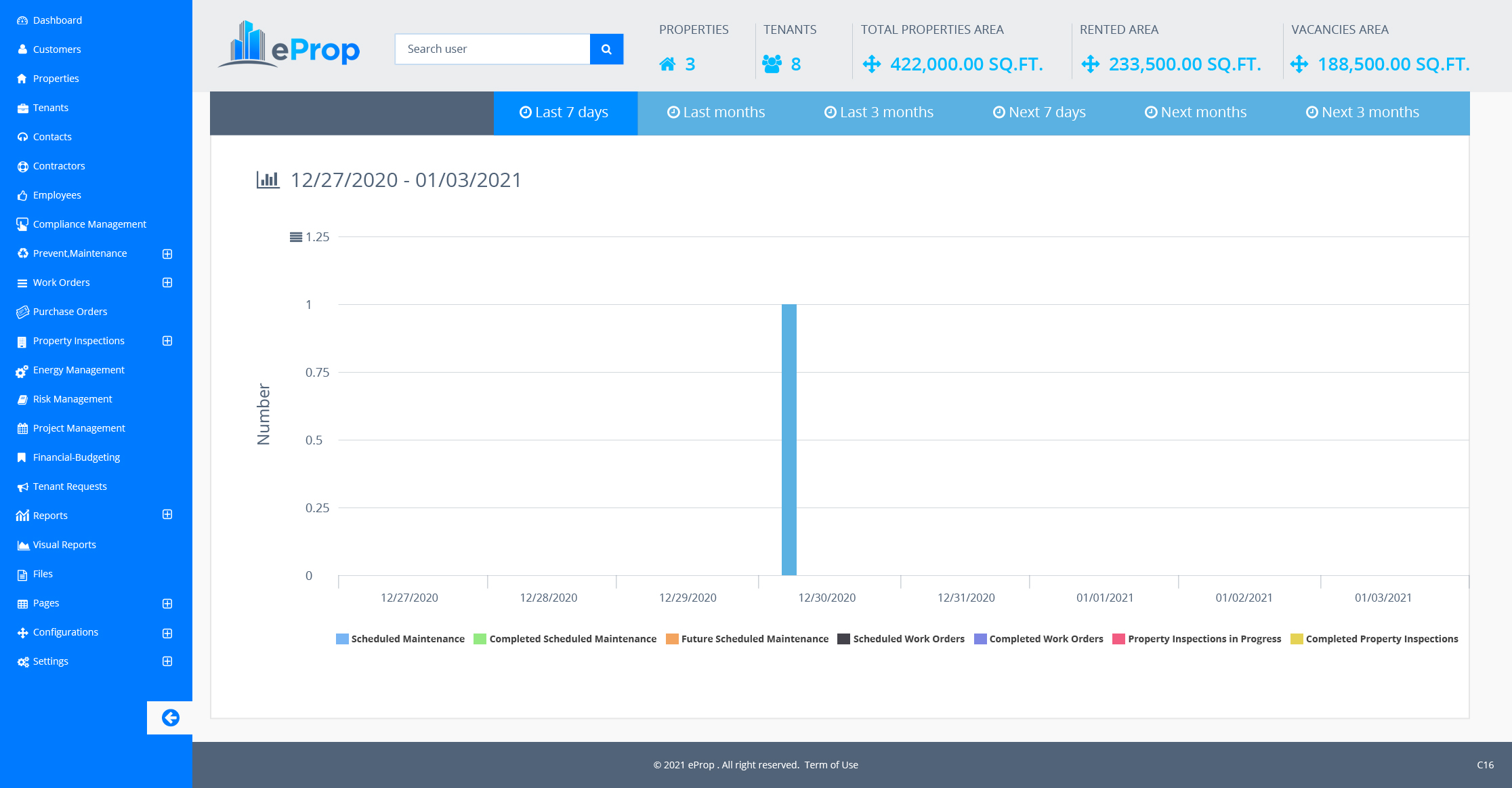Viewport: 1512px width, 788px height.
Task: Click the sidebar collapse arrow icon
Action: pyautogui.click(x=170, y=718)
